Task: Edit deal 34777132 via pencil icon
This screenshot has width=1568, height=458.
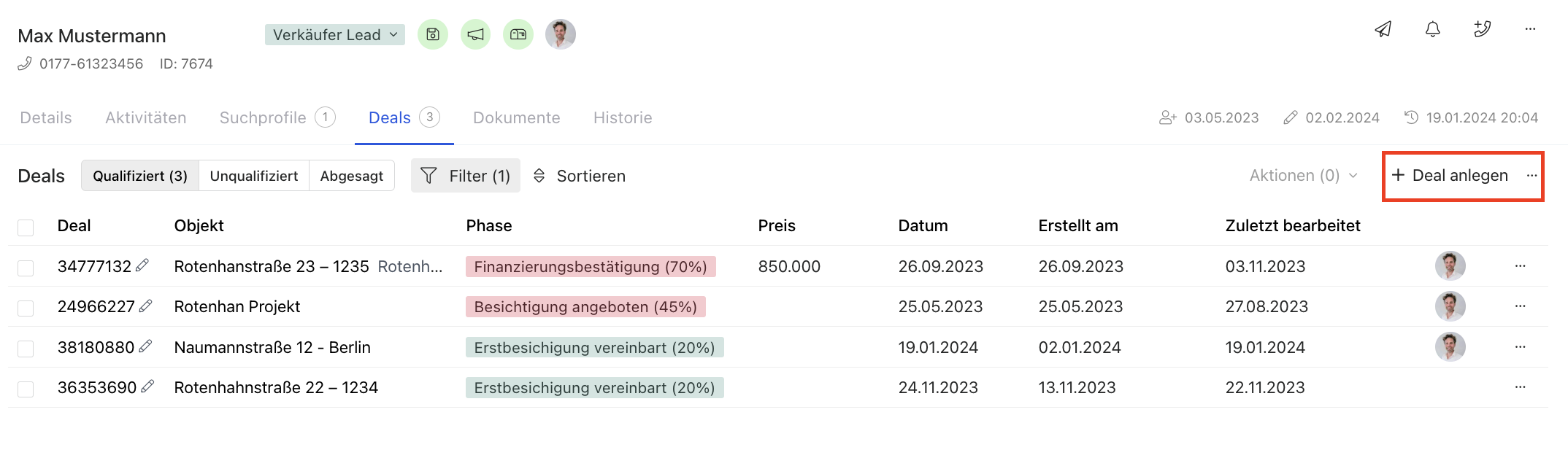Action: (x=142, y=265)
